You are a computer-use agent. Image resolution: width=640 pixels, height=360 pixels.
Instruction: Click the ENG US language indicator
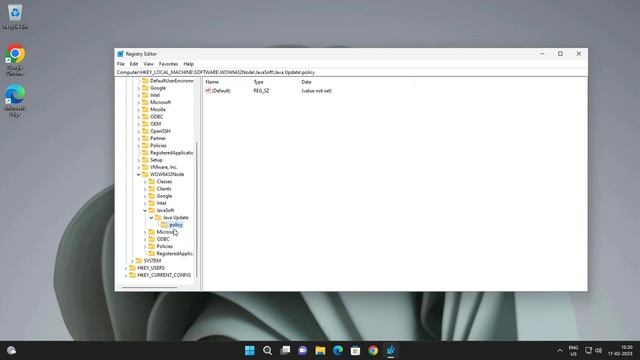(x=573, y=351)
